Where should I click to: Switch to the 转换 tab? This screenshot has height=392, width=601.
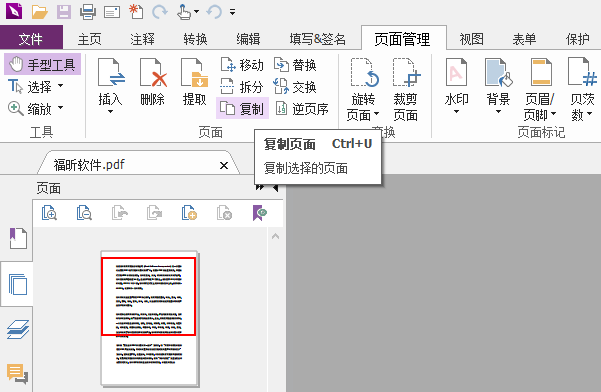(x=195, y=39)
